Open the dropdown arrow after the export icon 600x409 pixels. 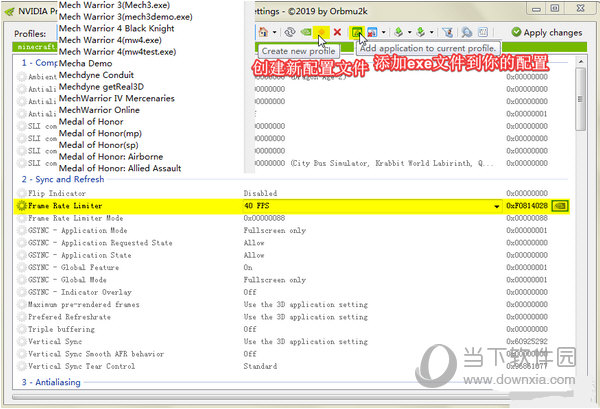(x=409, y=33)
